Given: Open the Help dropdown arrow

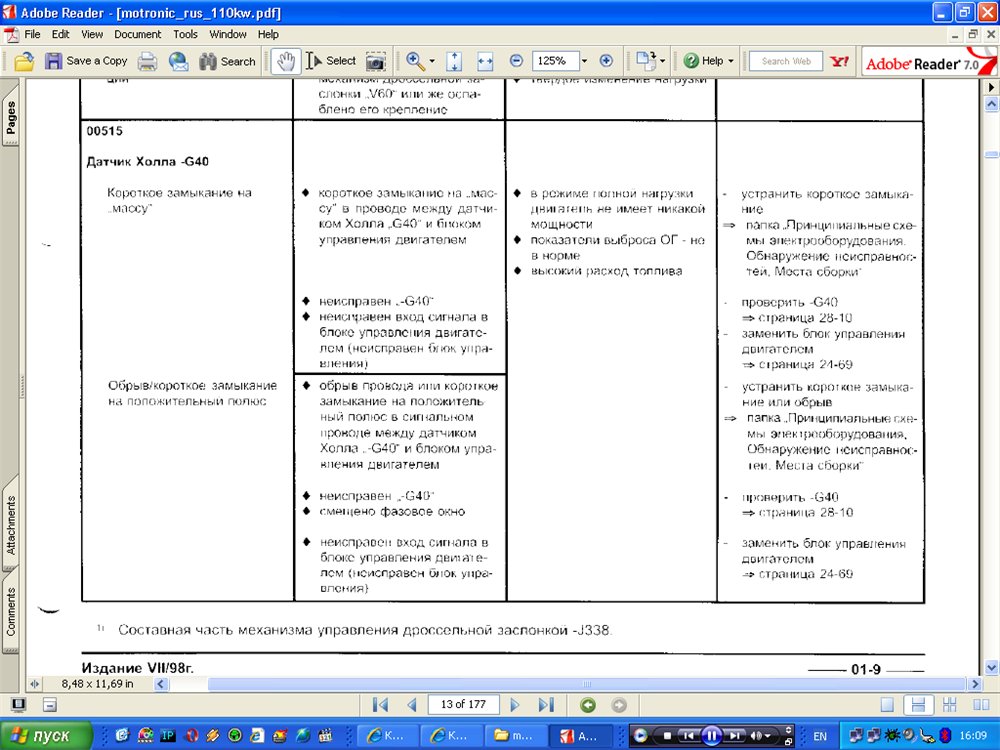Looking at the screenshot, I should [731, 61].
